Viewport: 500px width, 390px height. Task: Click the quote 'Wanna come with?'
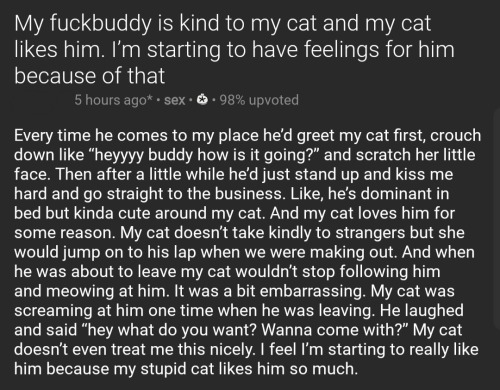pos(335,330)
